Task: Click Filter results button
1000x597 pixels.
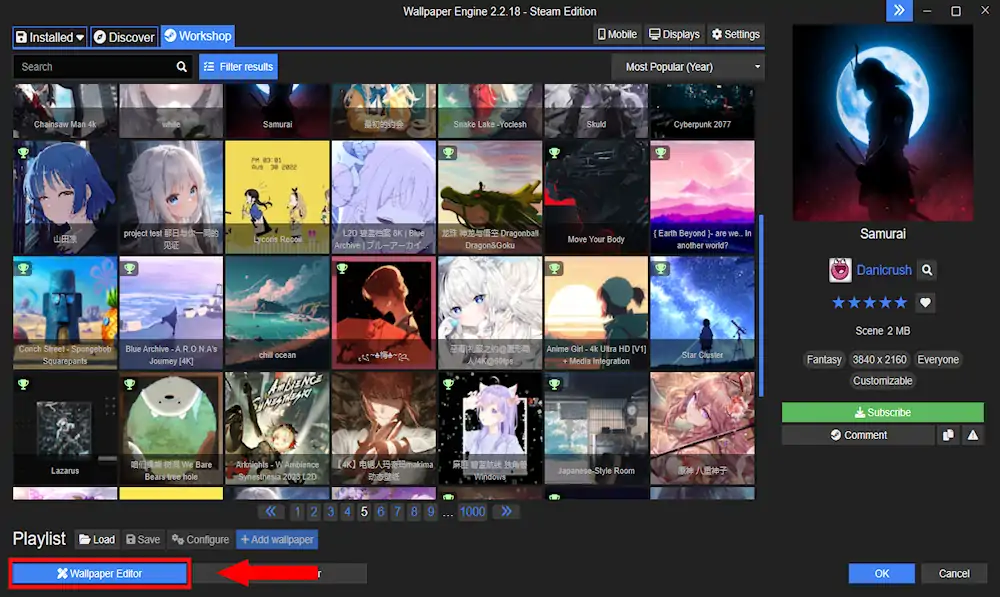Action: tap(239, 66)
